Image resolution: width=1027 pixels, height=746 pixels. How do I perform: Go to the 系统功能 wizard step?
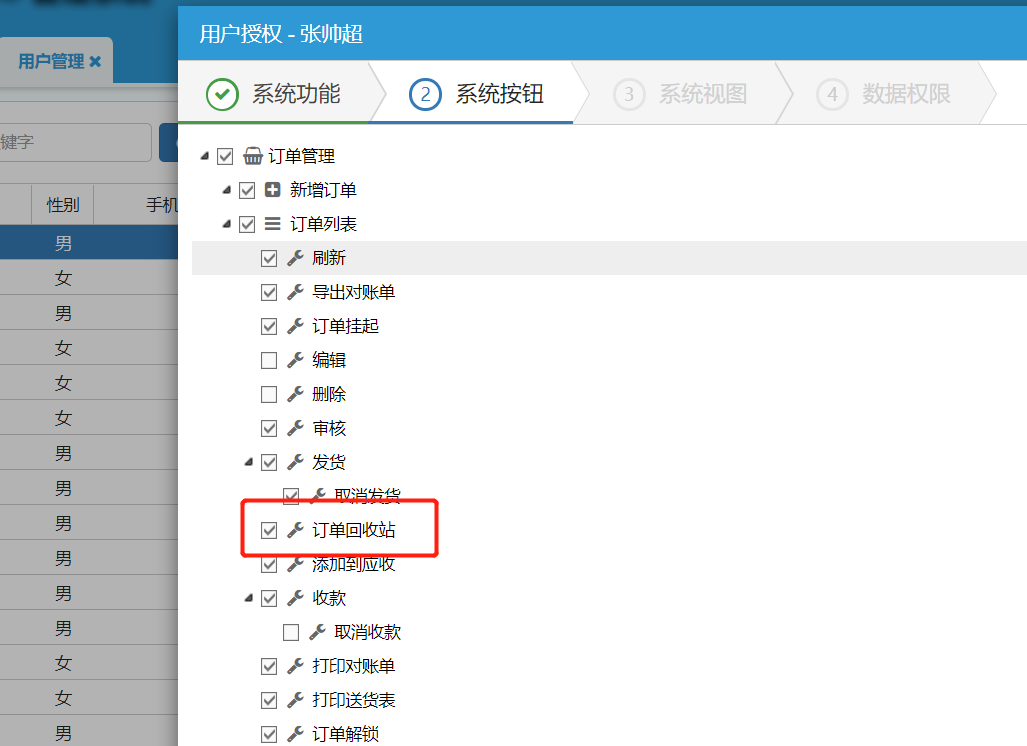[x=274, y=94]
